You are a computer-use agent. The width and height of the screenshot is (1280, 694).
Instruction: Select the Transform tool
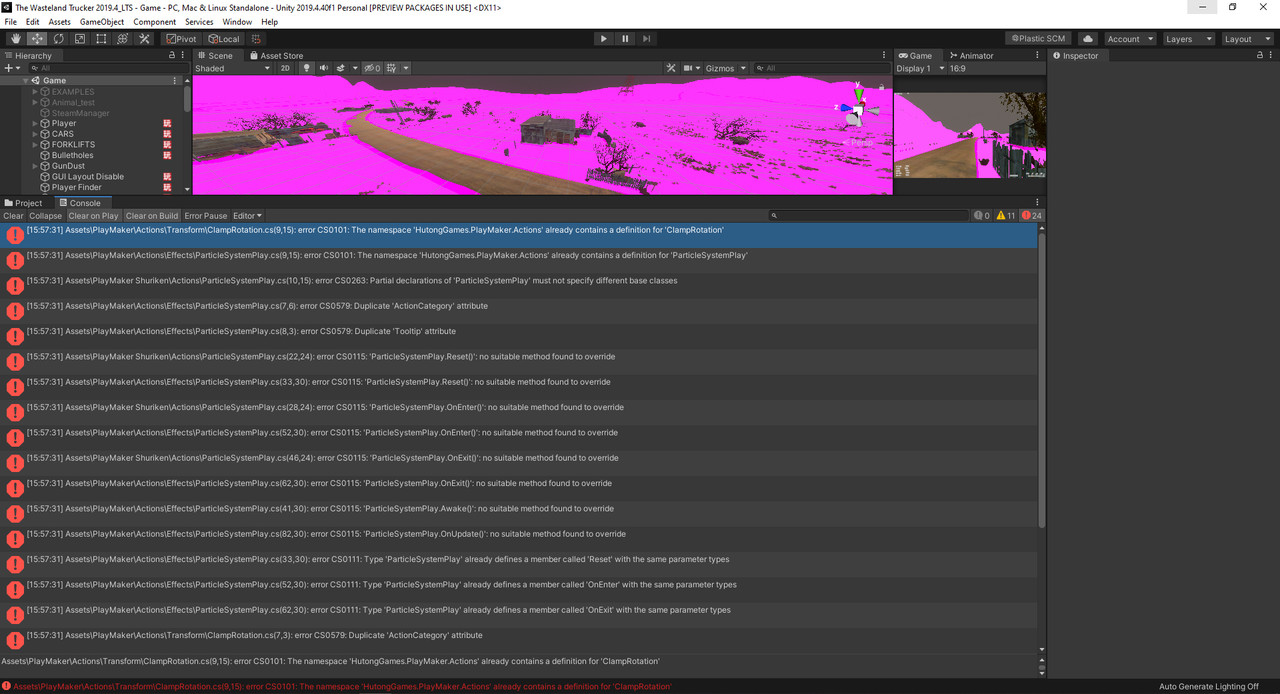pos(123,39)
